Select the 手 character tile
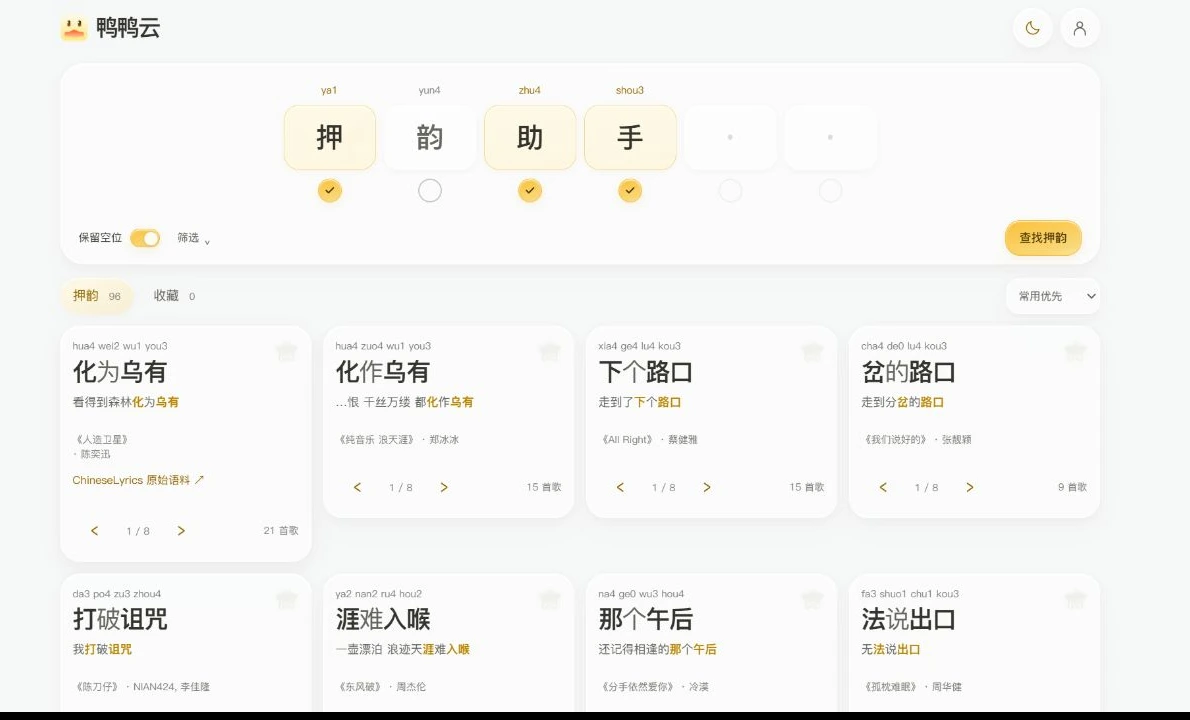This screenshot has height=720, width=1190. pos(630,137)
